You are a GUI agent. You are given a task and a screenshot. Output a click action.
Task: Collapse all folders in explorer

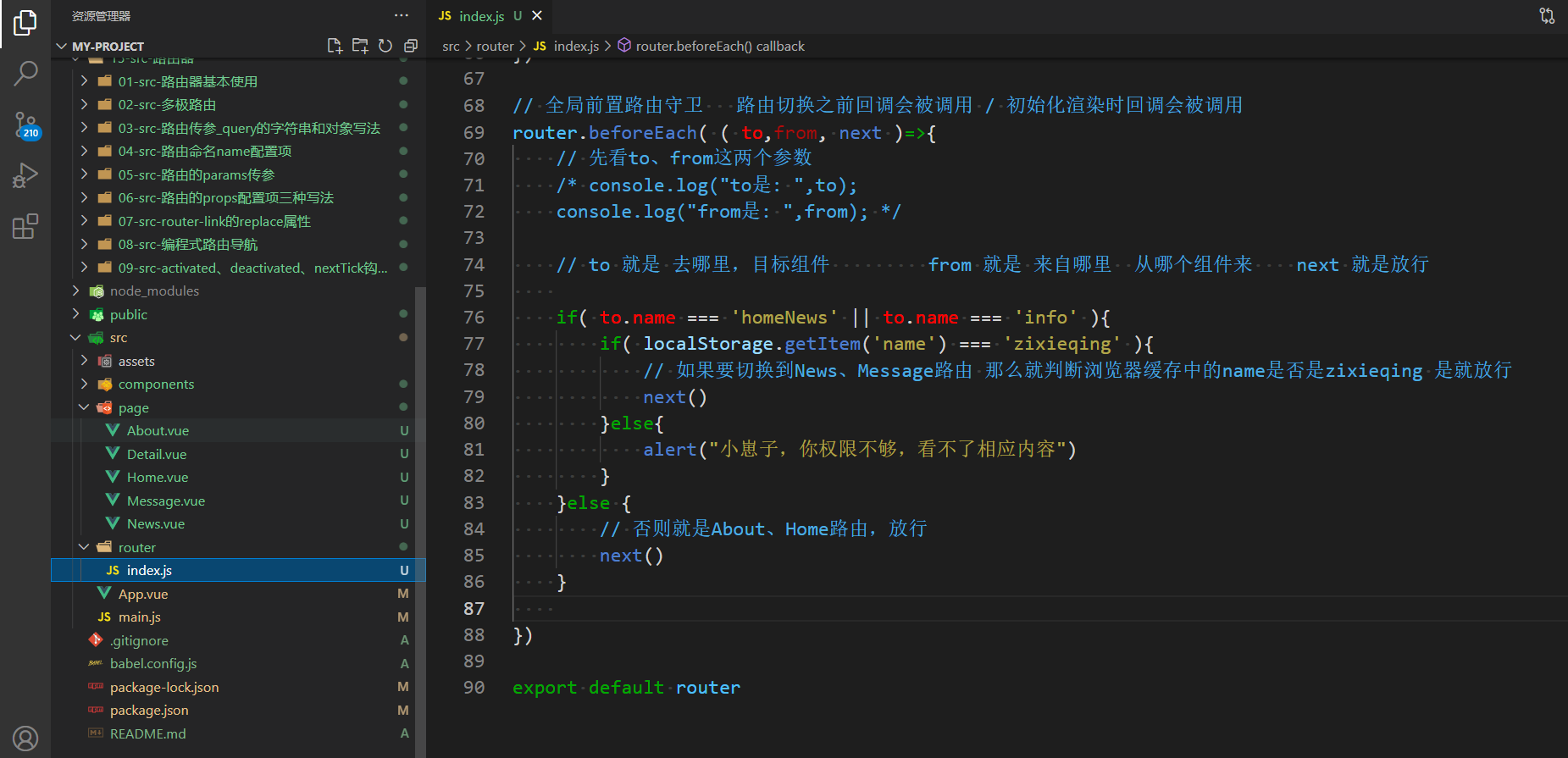tap(411, 46)
